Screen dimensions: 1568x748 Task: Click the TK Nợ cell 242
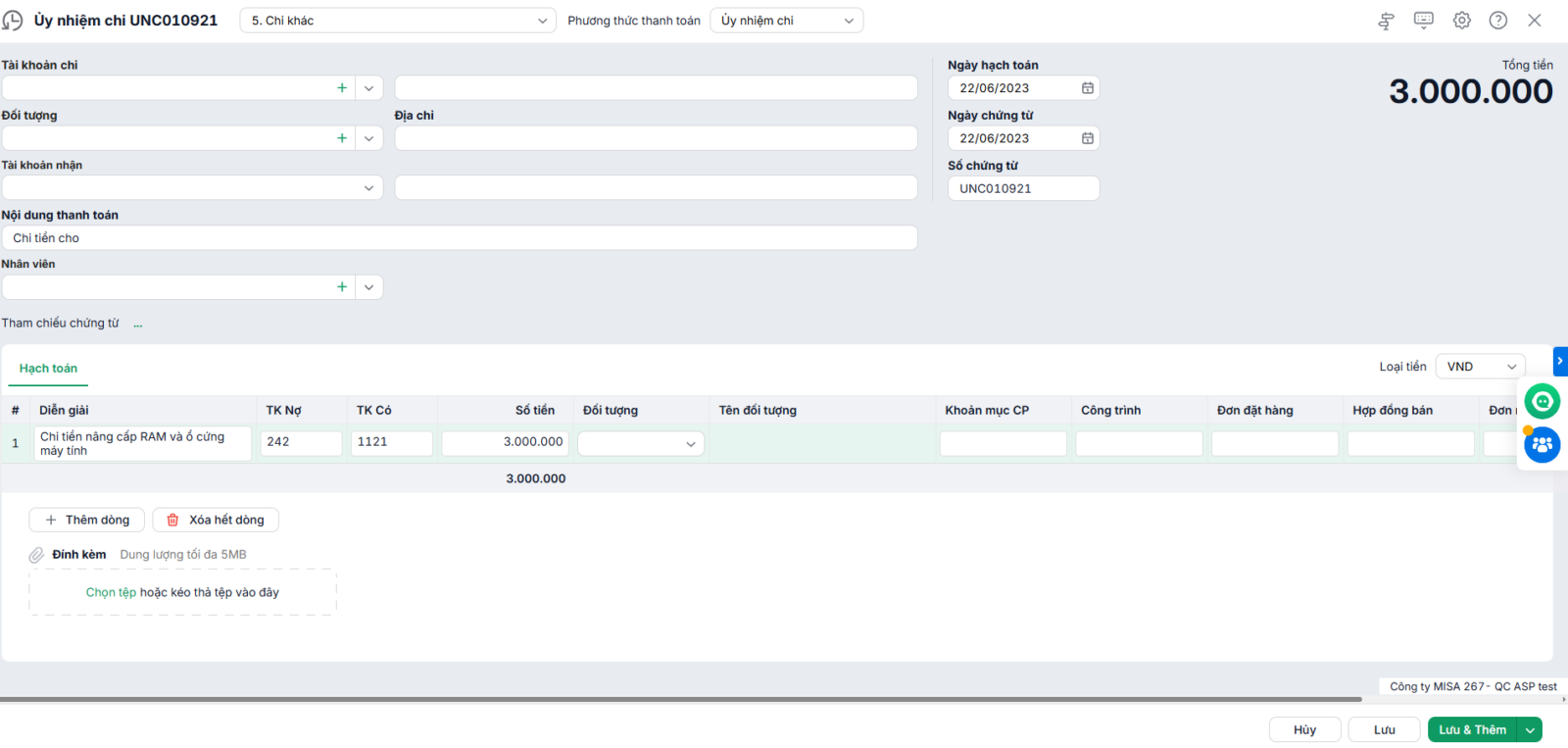pyautogui.click(x=302, y=443)
